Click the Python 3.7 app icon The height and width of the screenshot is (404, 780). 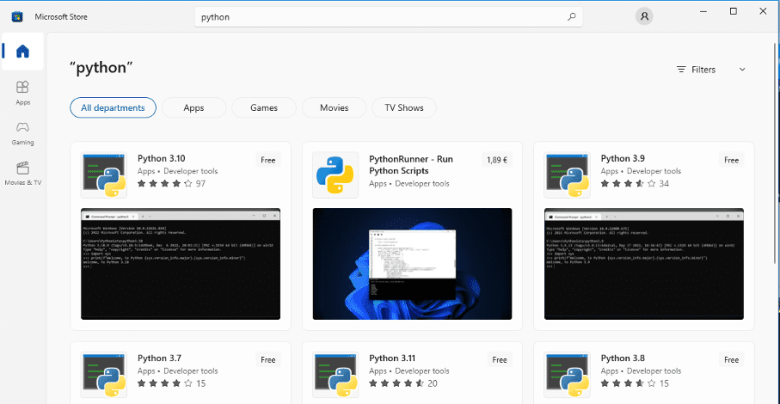coord(104,375)
